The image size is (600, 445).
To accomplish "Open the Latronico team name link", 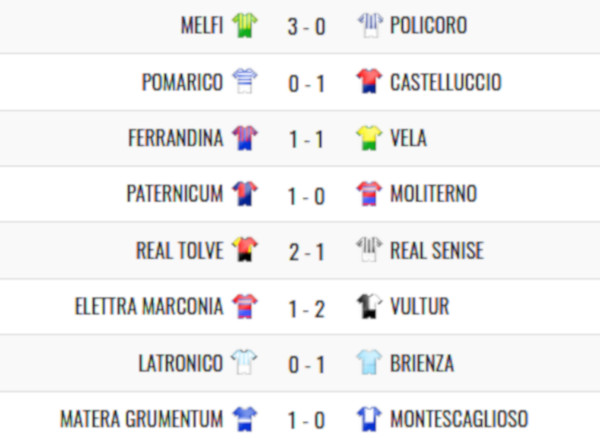I will [181, 363].
